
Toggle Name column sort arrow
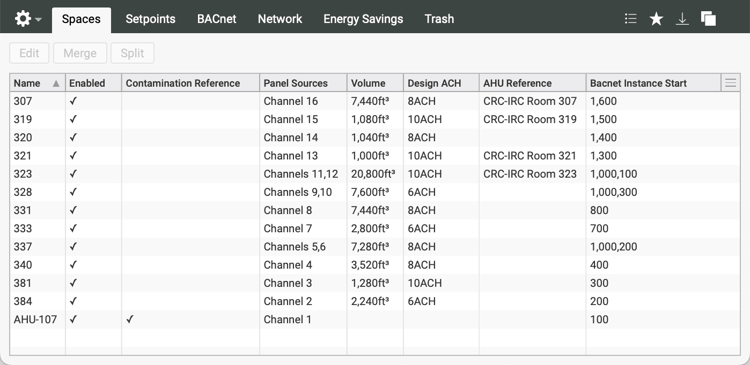tap(56, 83)
